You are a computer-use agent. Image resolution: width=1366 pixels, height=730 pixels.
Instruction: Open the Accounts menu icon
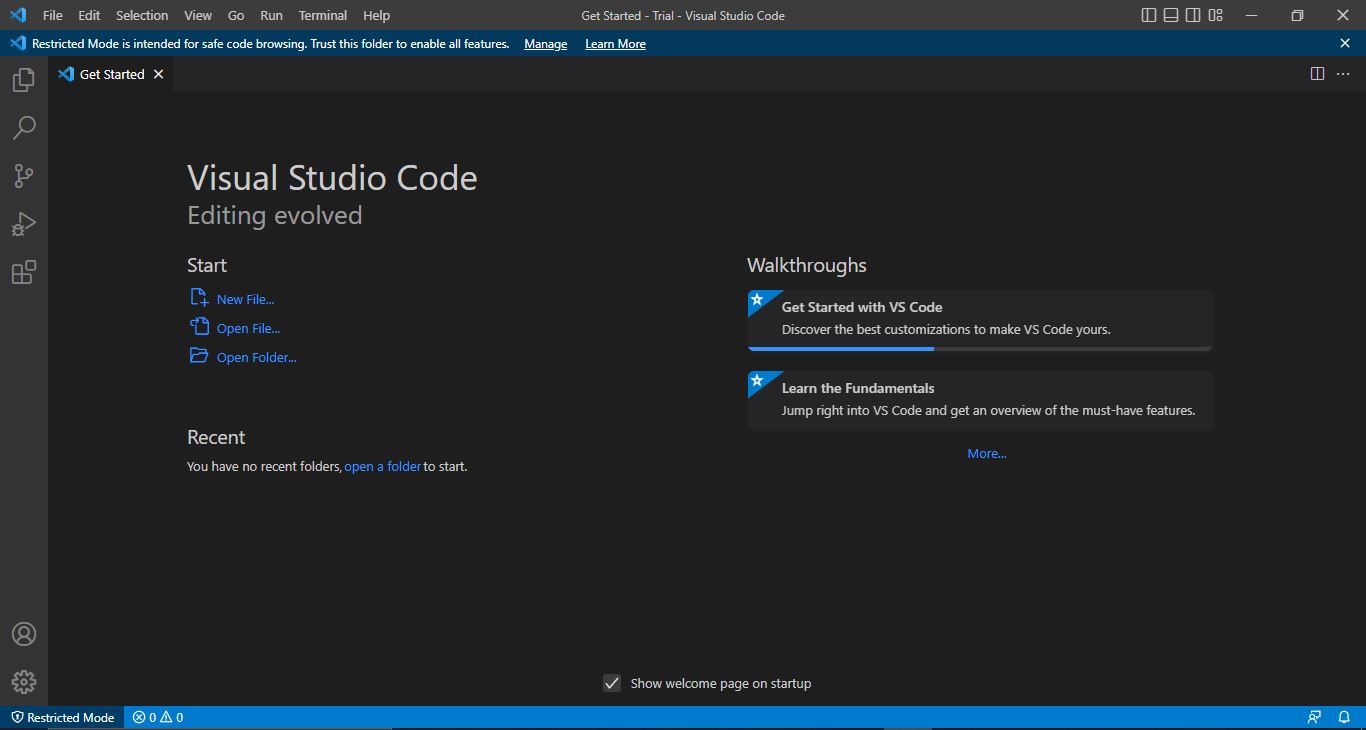point(24,635)
